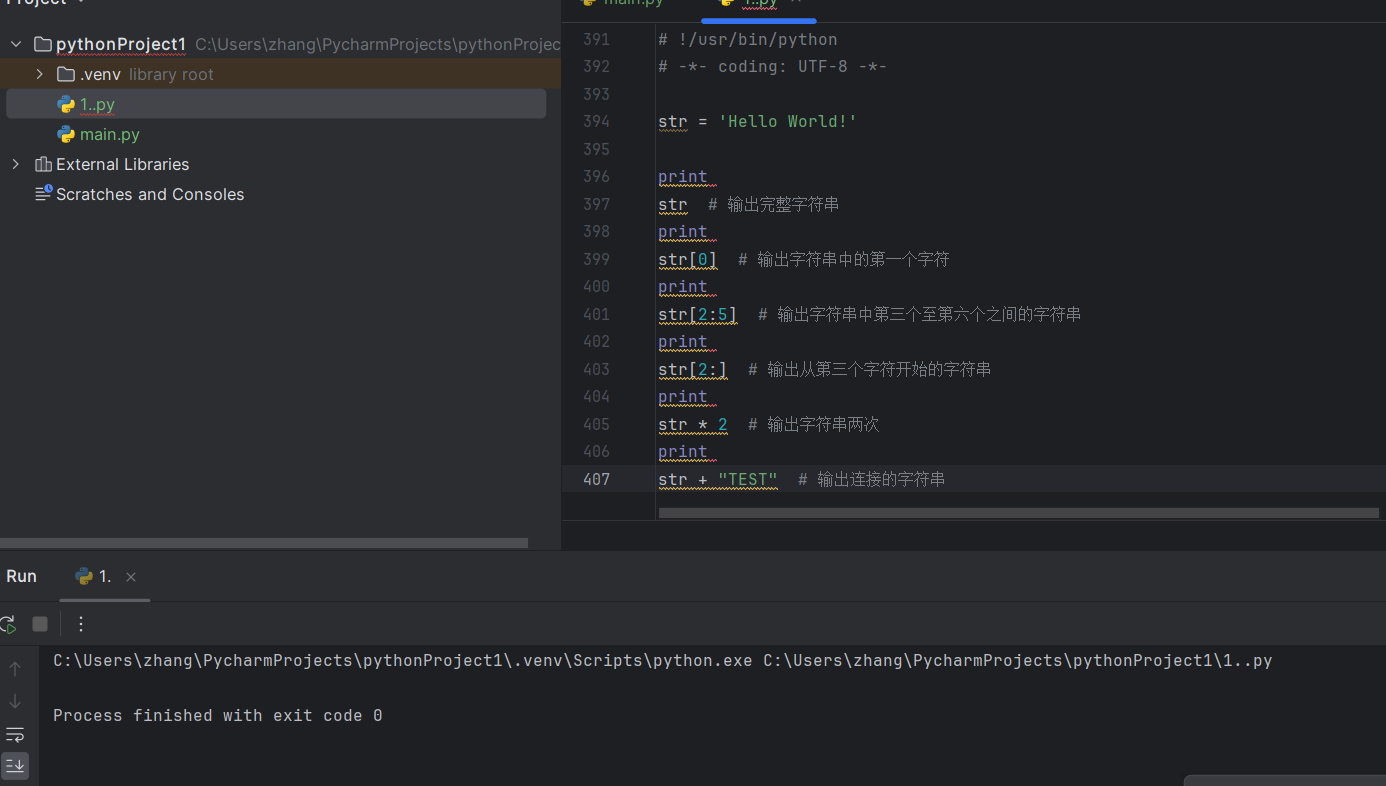Image resolution: width=1386 pixels, height=786 pixels.
Task: Open main.py from the project tree
Action: click(x=110, y=134)
